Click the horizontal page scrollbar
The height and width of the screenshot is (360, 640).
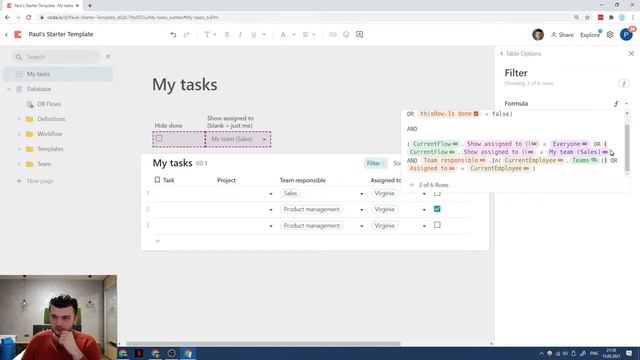tap(263, 344)
